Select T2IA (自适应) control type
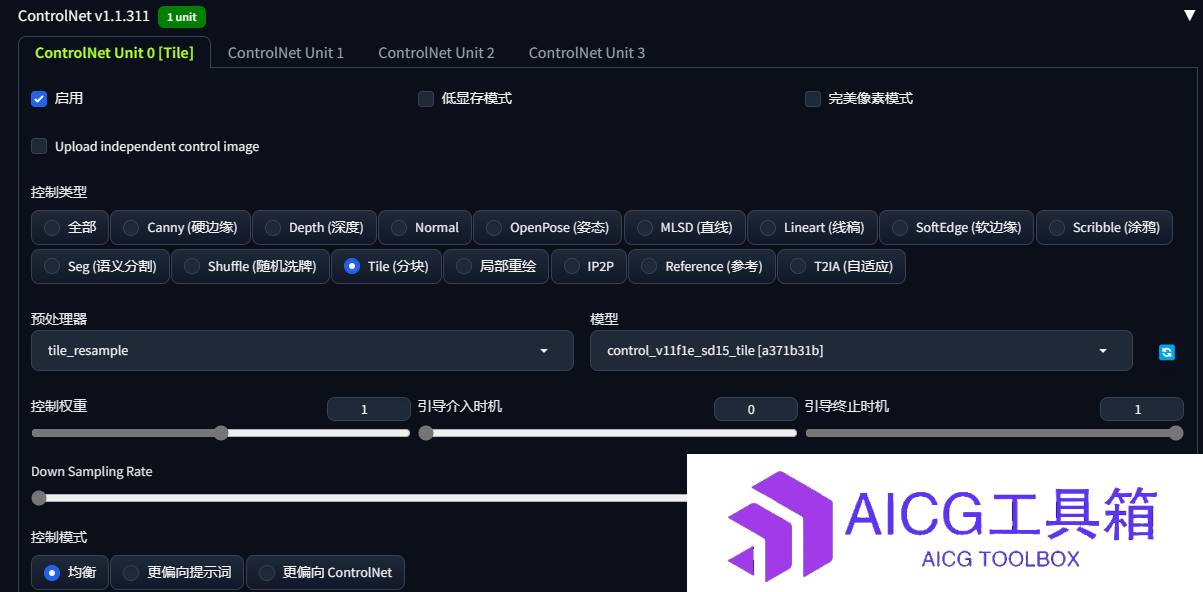Viewport: 1203px width, 592px height. pyautogui.click(x=841, y=266)
